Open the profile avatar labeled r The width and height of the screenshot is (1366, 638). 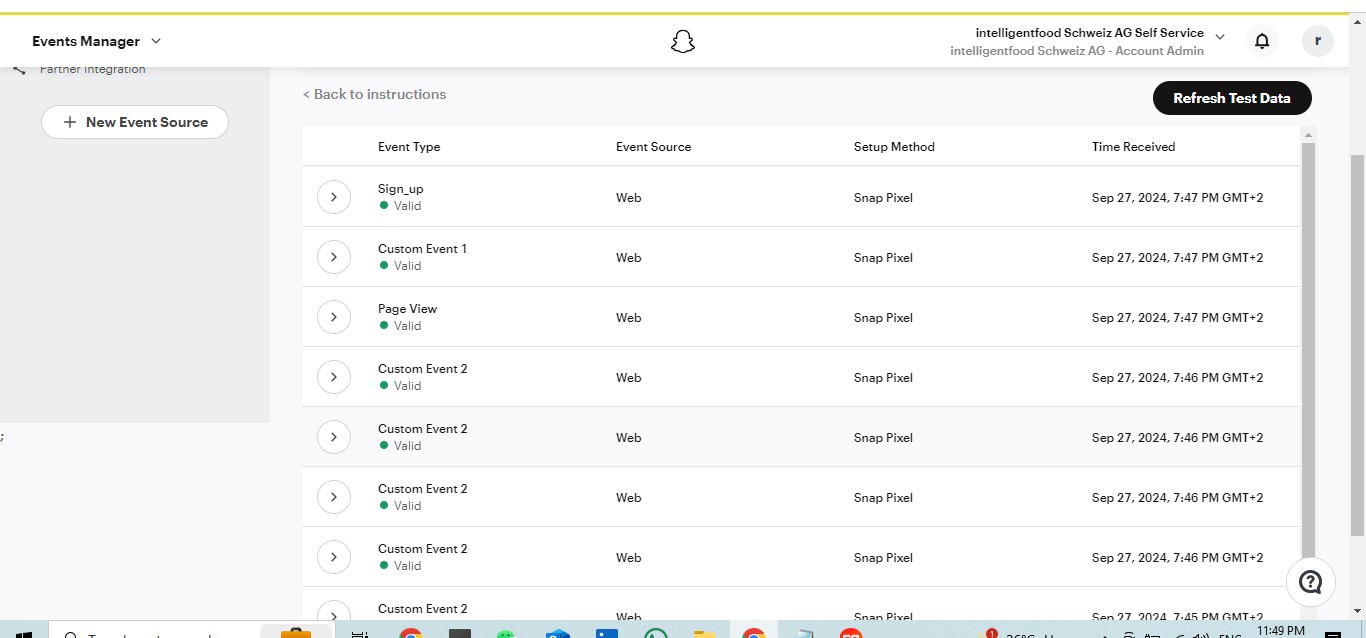[x=1318, y=41]
